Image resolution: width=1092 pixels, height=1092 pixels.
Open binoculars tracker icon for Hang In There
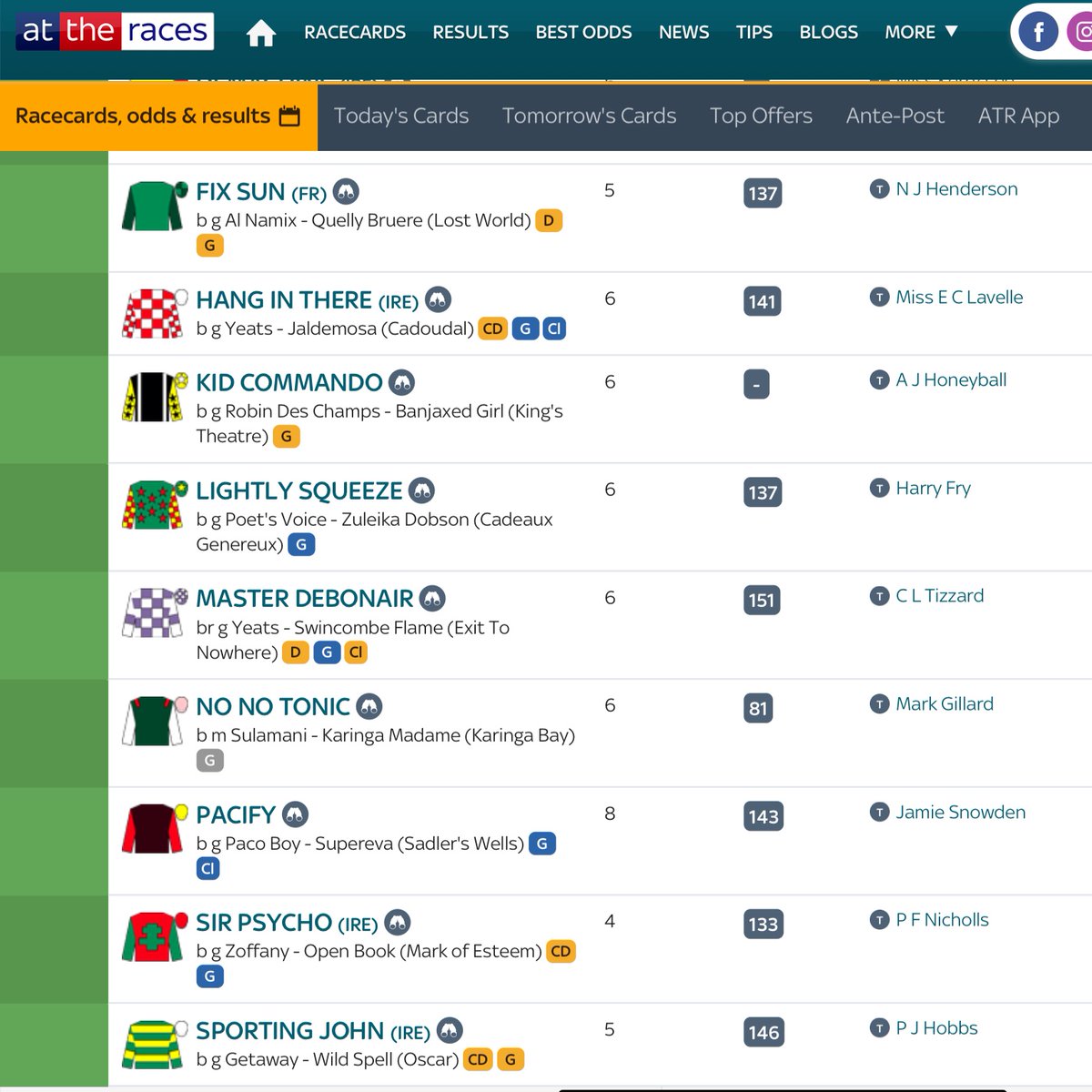pyautogui.click(x=439, y=299)
